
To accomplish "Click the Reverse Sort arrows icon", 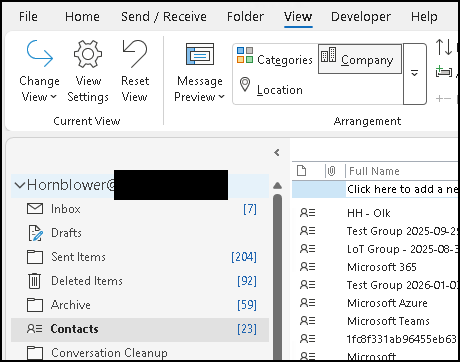I will coord(444,47).
